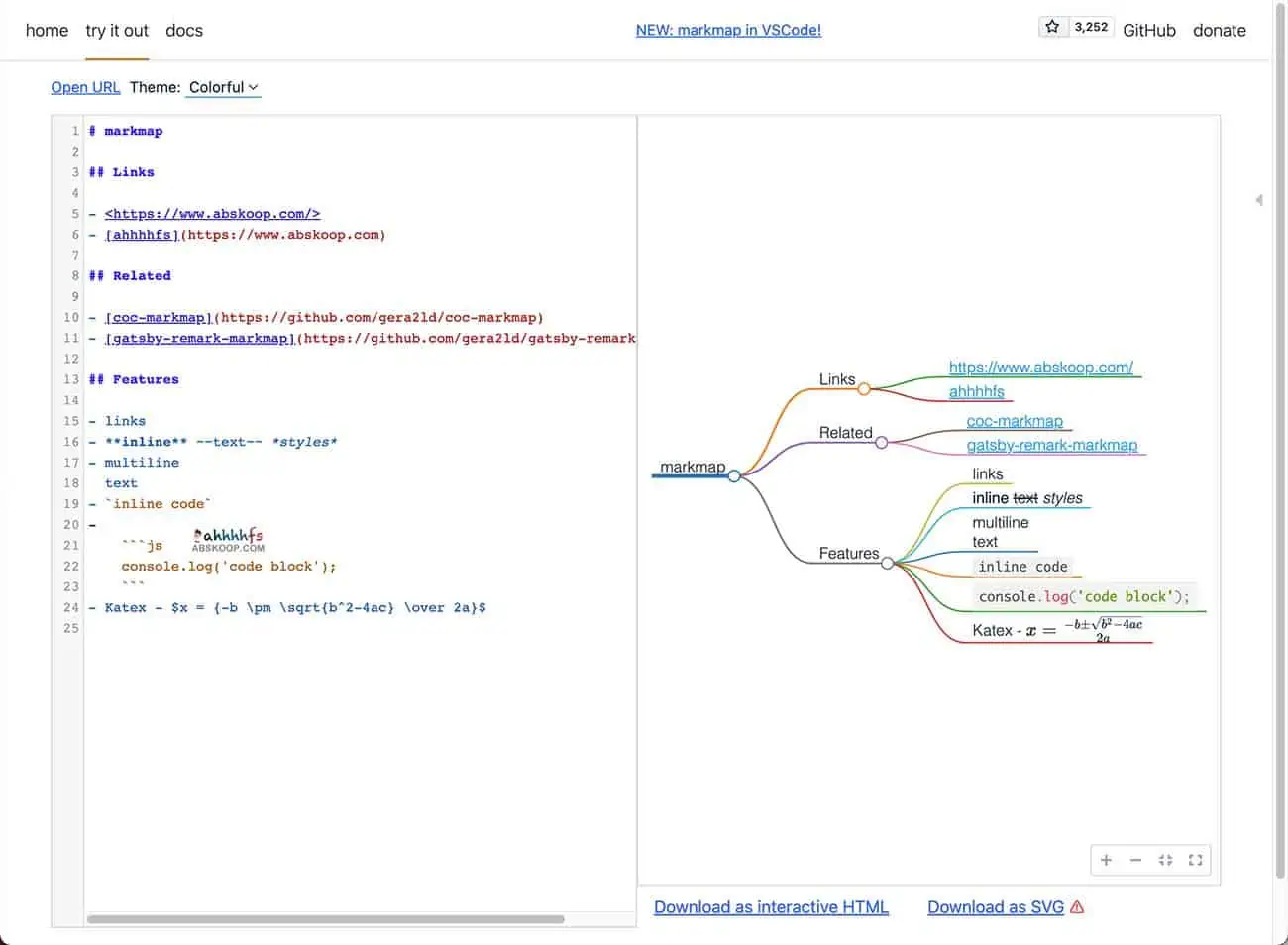This screenshot has height=945, width=1288.
Task: Click the Open URL link
Action: 85,87
